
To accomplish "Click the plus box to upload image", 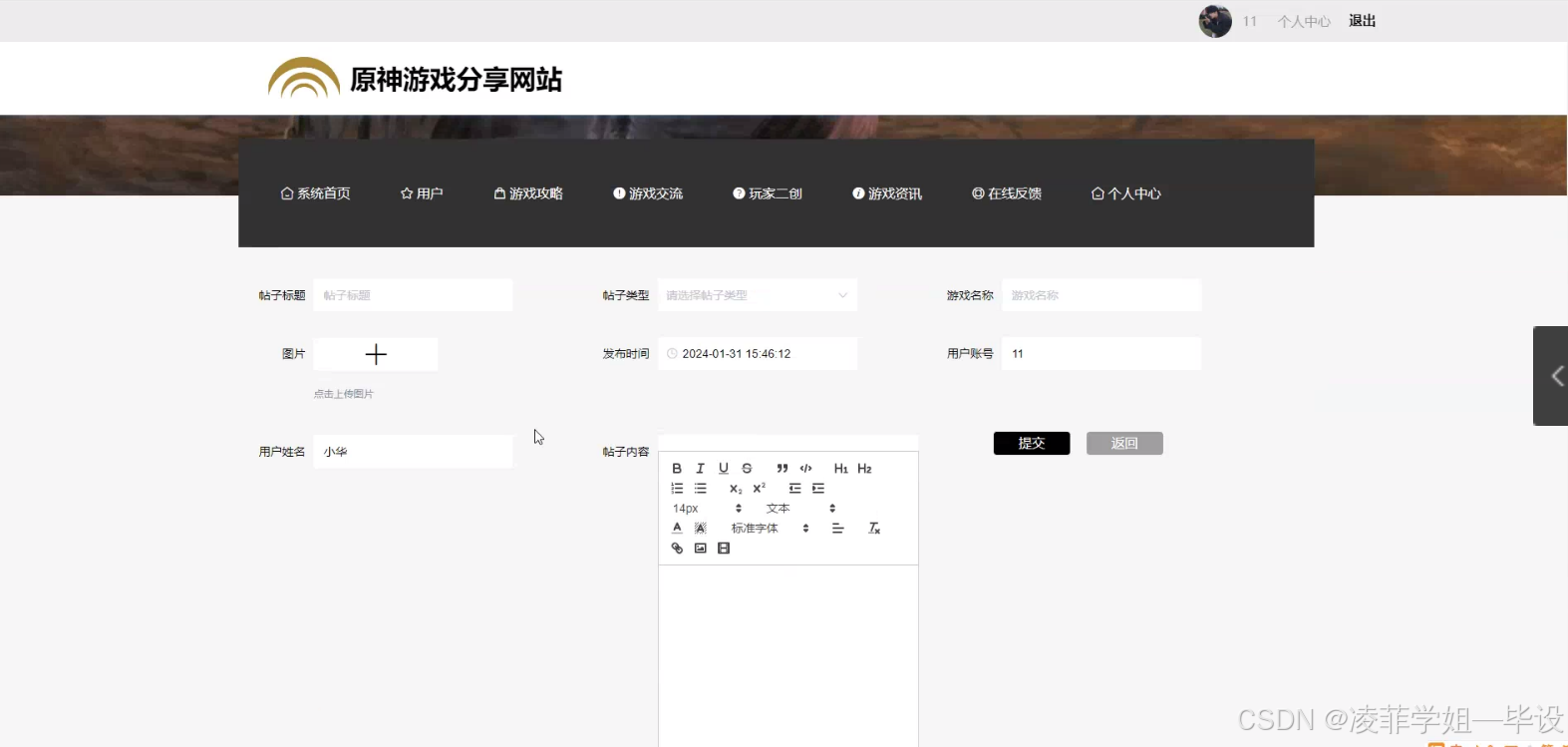I will (x=376, y=354).
